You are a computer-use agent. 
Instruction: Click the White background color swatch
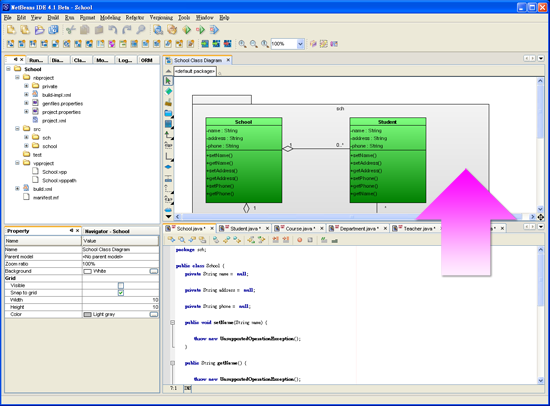[87, 271]
